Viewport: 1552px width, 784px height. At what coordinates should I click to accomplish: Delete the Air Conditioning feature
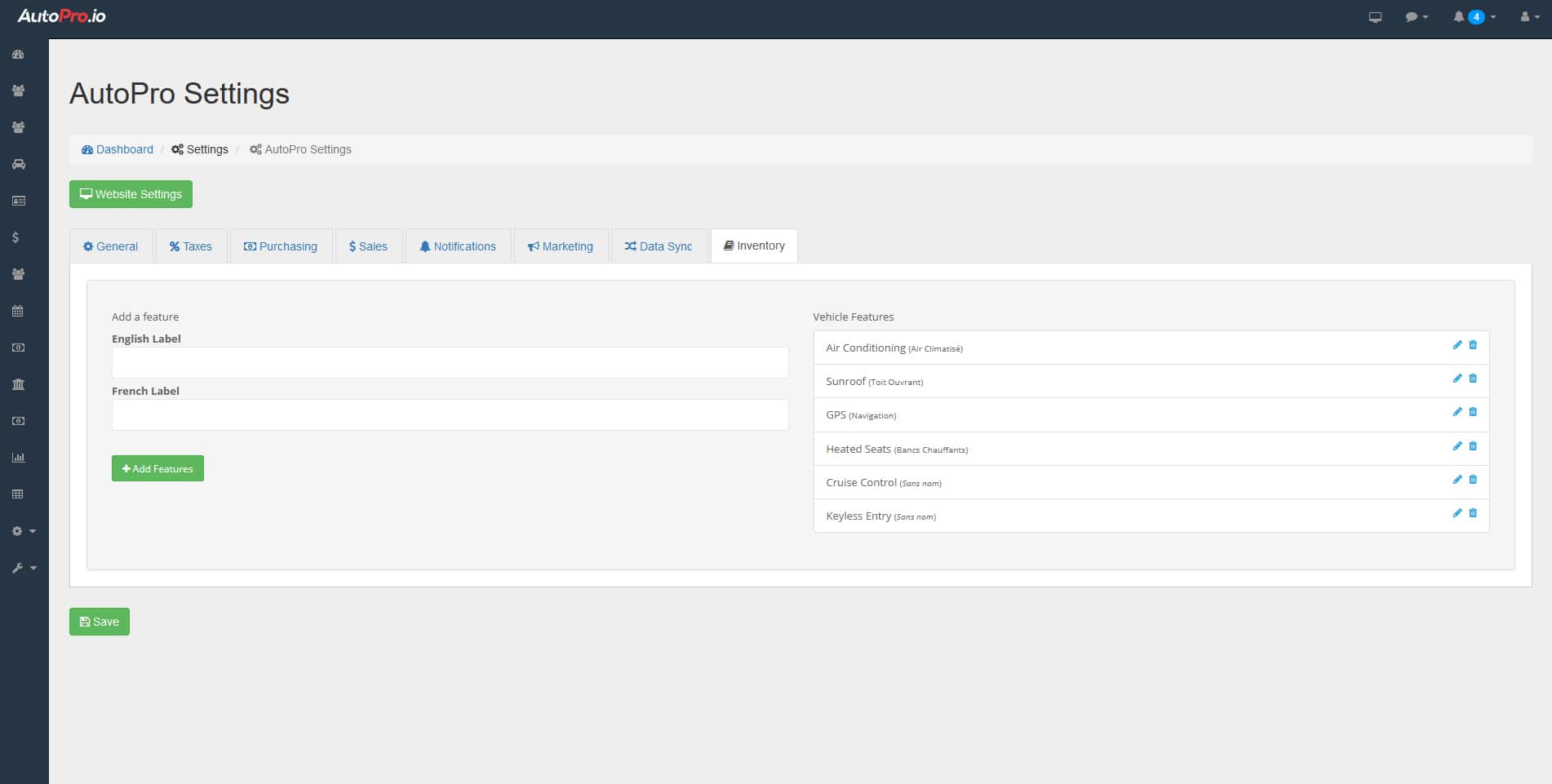(1473, 345)
